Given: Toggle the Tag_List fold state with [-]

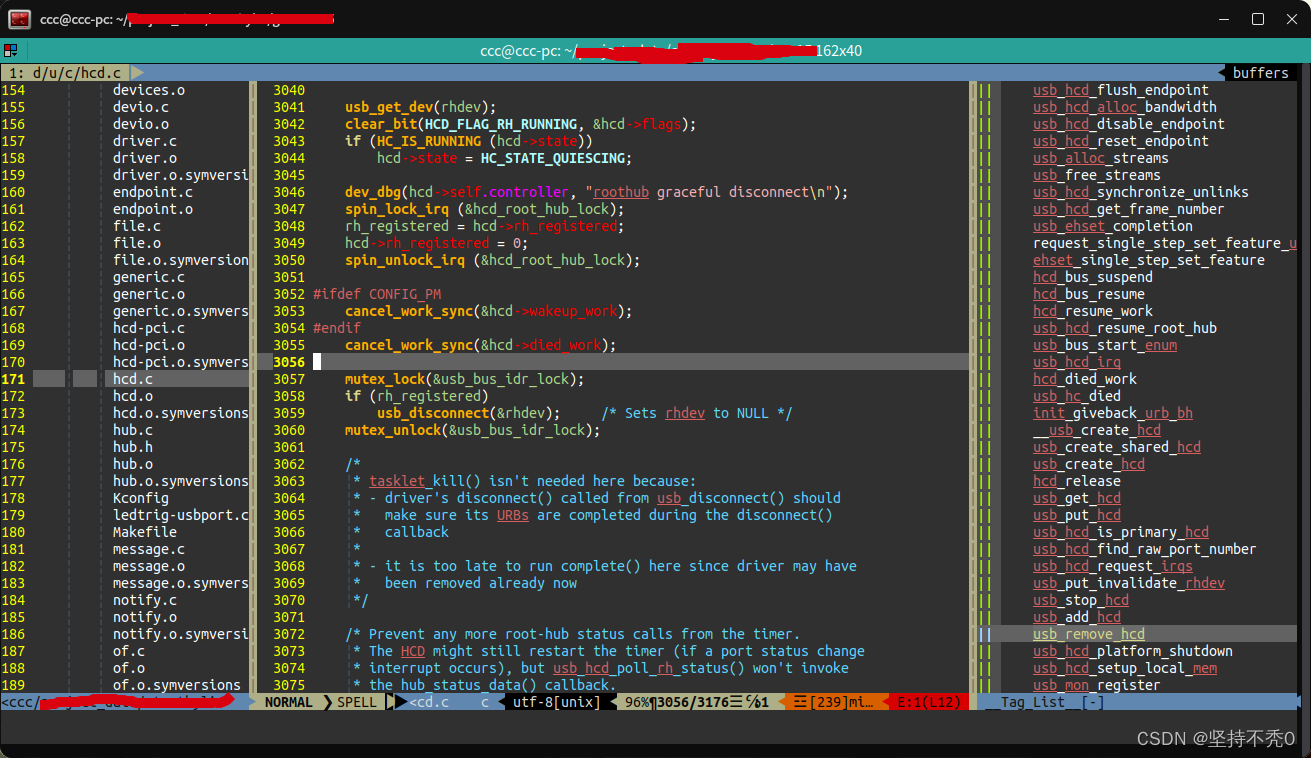Looking at the screenshot, I should coord(1093,701).
